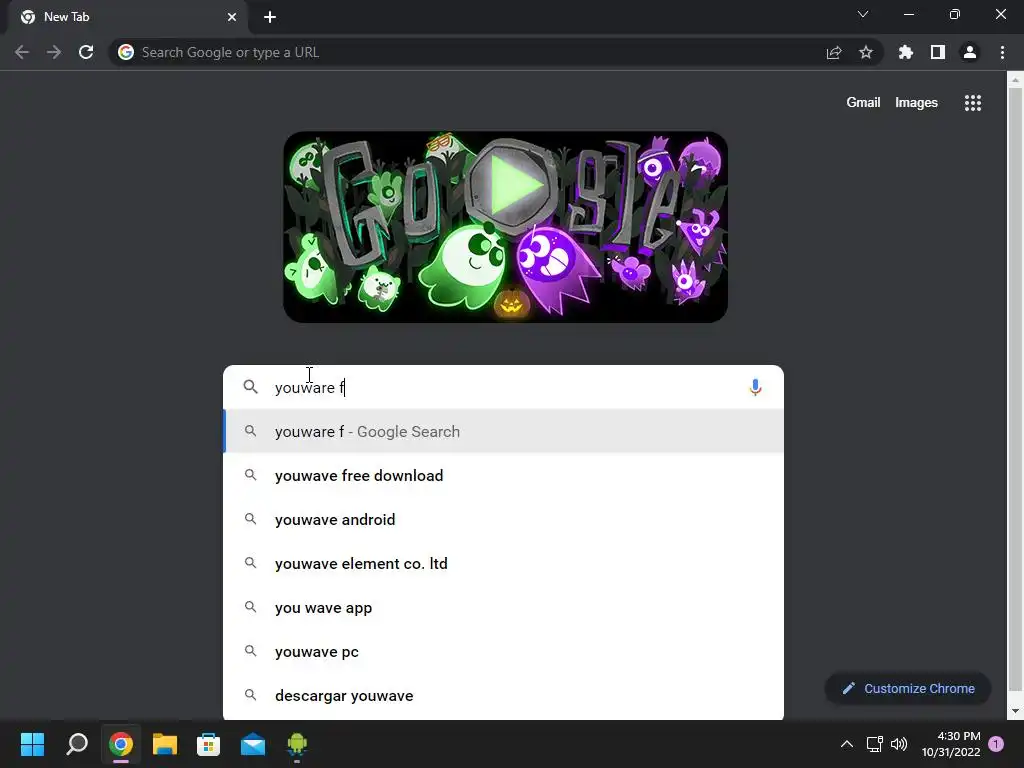This screenshot has width=1024, height=768.
Task: Expand the system tray hidden icons
Action: (x=846, y=744)
